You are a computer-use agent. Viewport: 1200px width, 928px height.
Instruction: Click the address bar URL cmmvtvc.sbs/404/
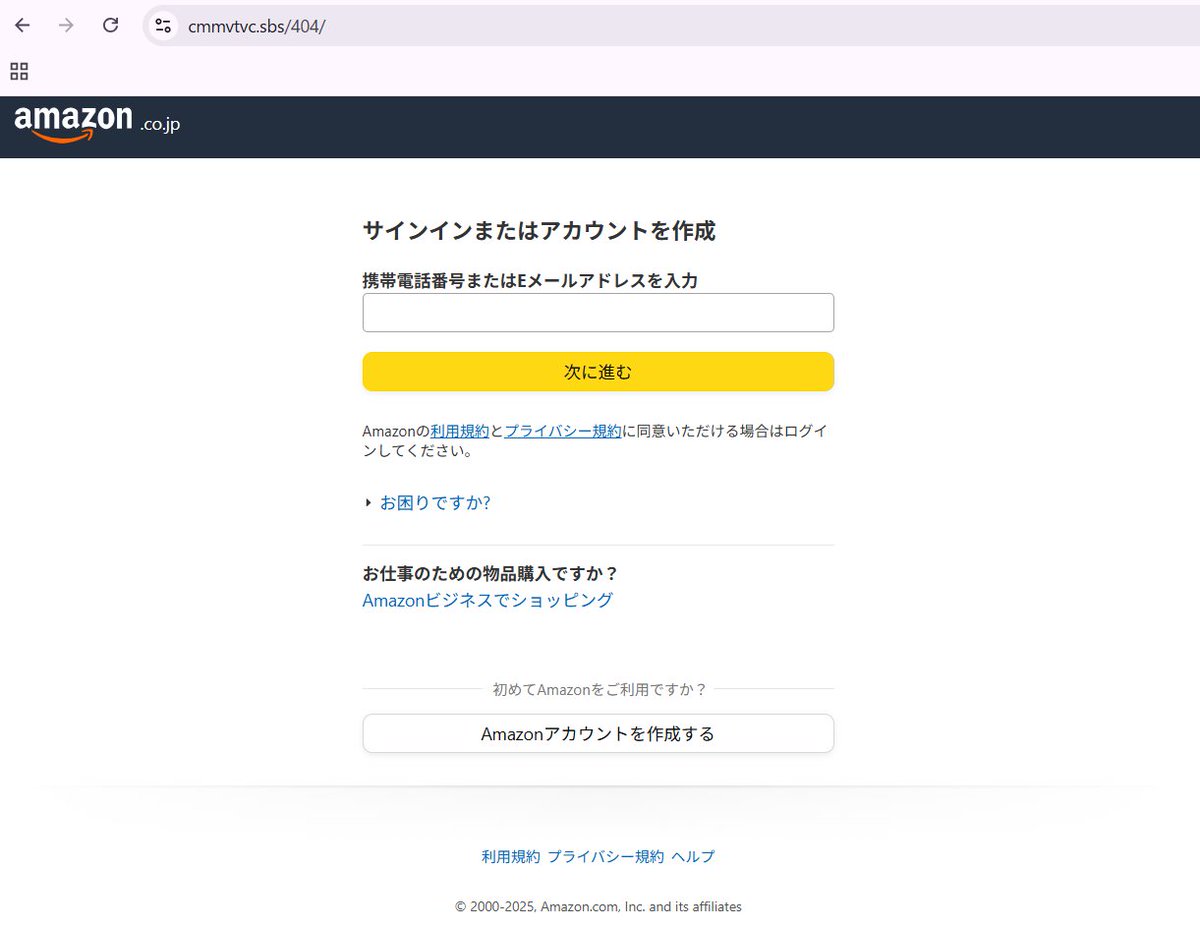[257, 26]
